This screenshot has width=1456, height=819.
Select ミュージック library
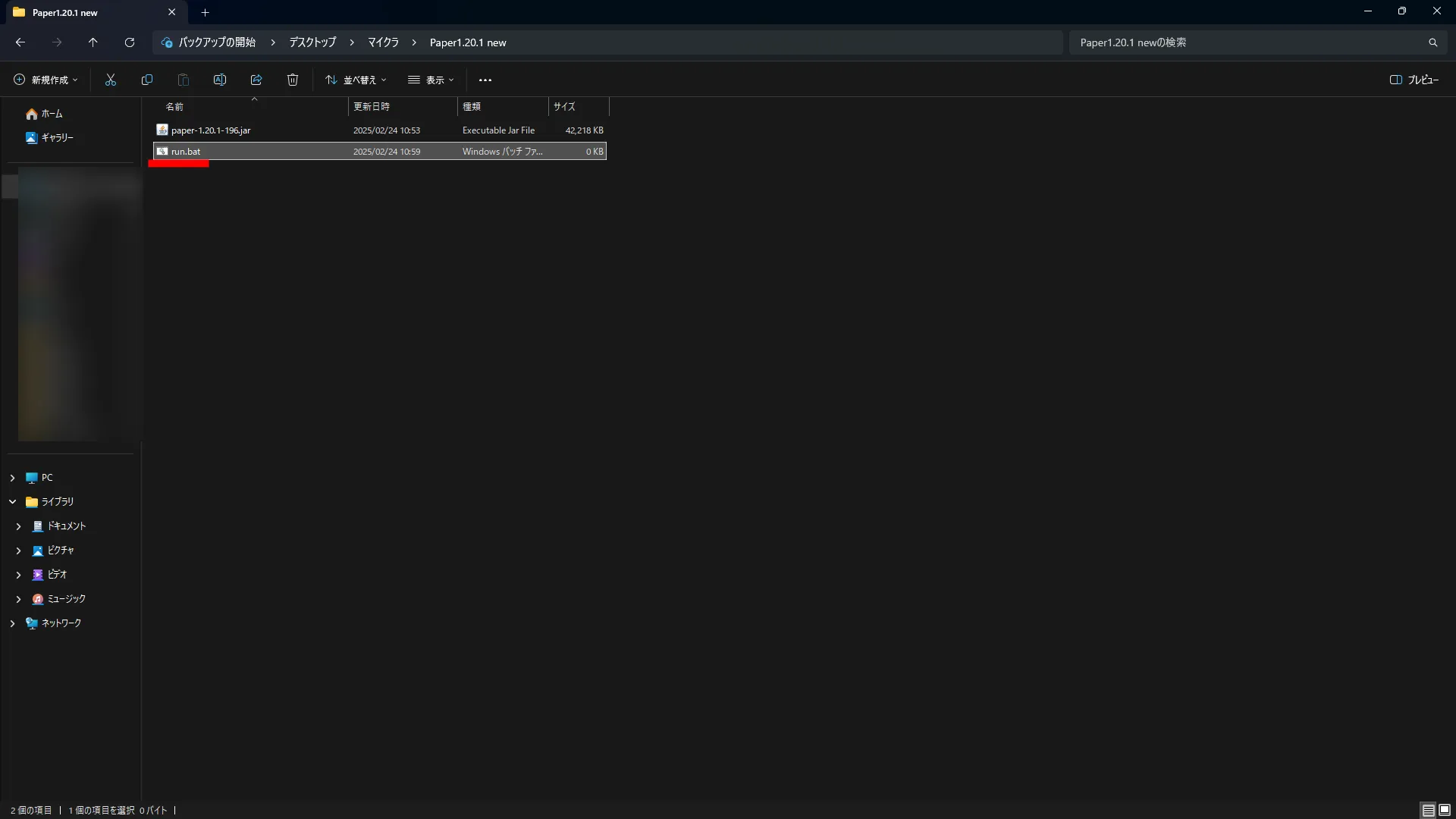(x=67, y=599)
